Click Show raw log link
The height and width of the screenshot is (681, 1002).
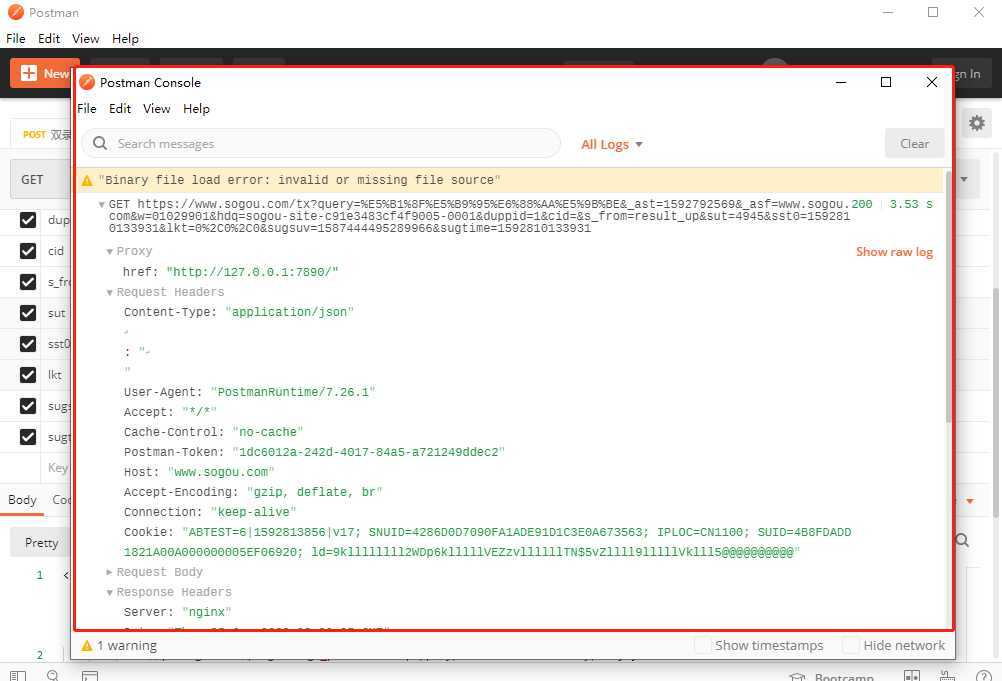click(x=894, y=252)
